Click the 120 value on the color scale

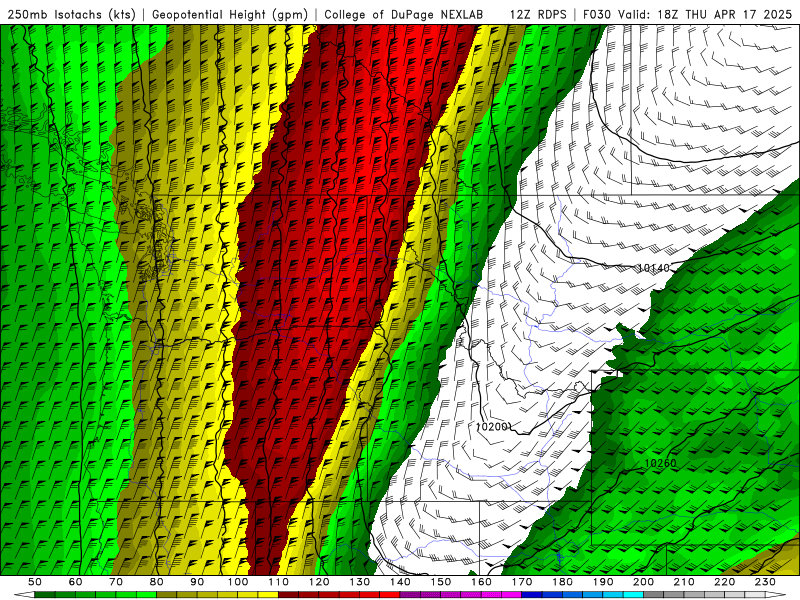tap(319, 582)
